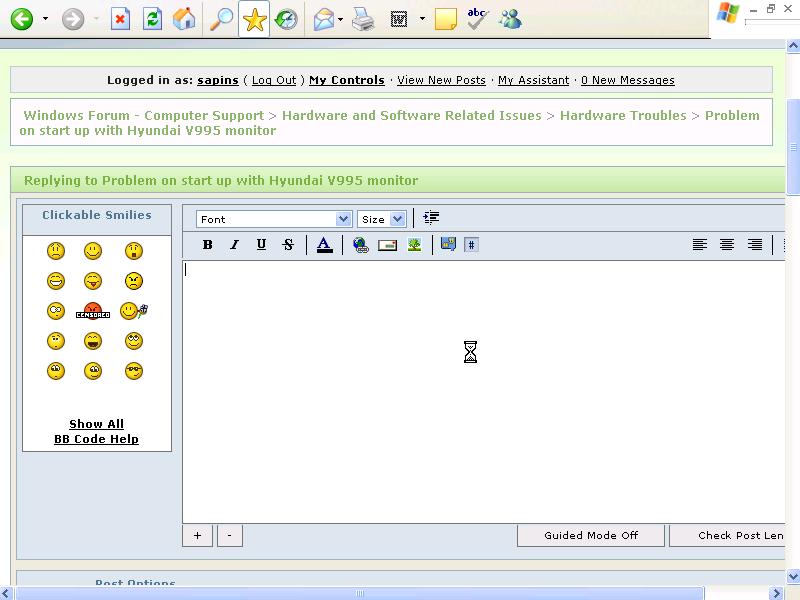The image size is (800, 600).
Task: Open My Controls link
Action: [347, 80]
